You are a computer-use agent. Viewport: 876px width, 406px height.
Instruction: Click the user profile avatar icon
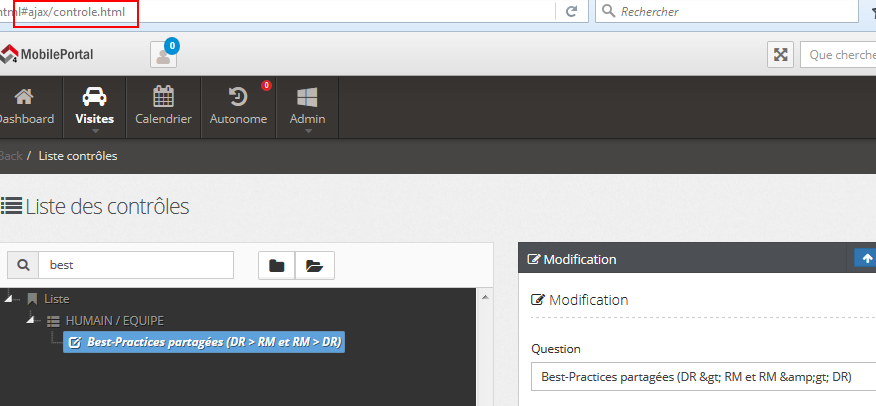point(163,55)
